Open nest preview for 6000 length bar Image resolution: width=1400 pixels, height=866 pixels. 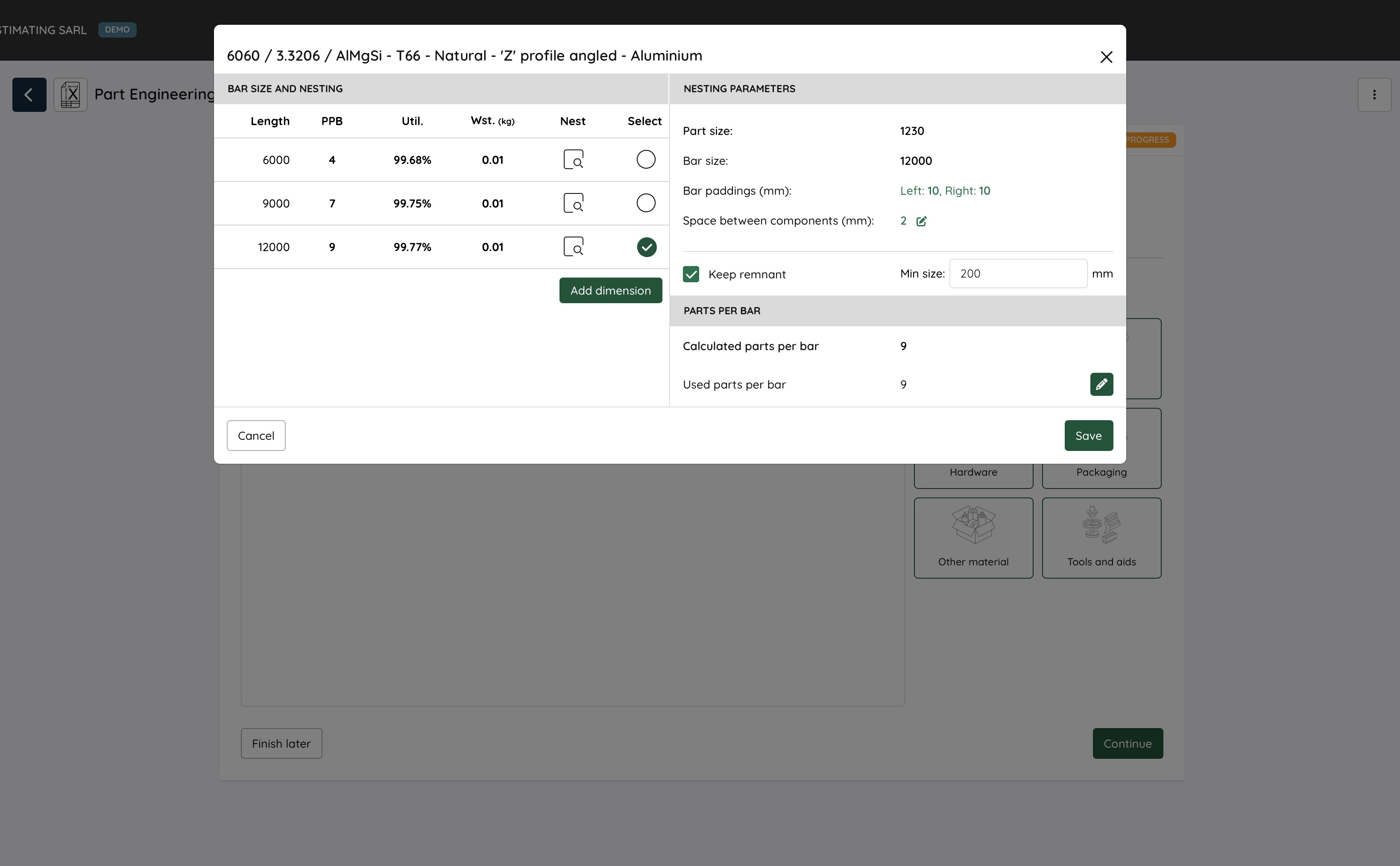pos(573,160)
